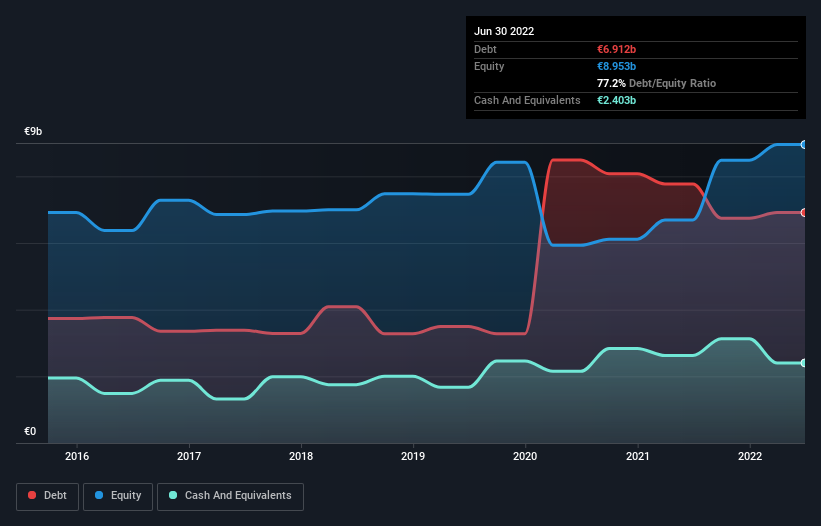Image resolution: width=821 pixels, height=526 pixels.
Task: Click the red Debt legend dot
Action: 32,495
